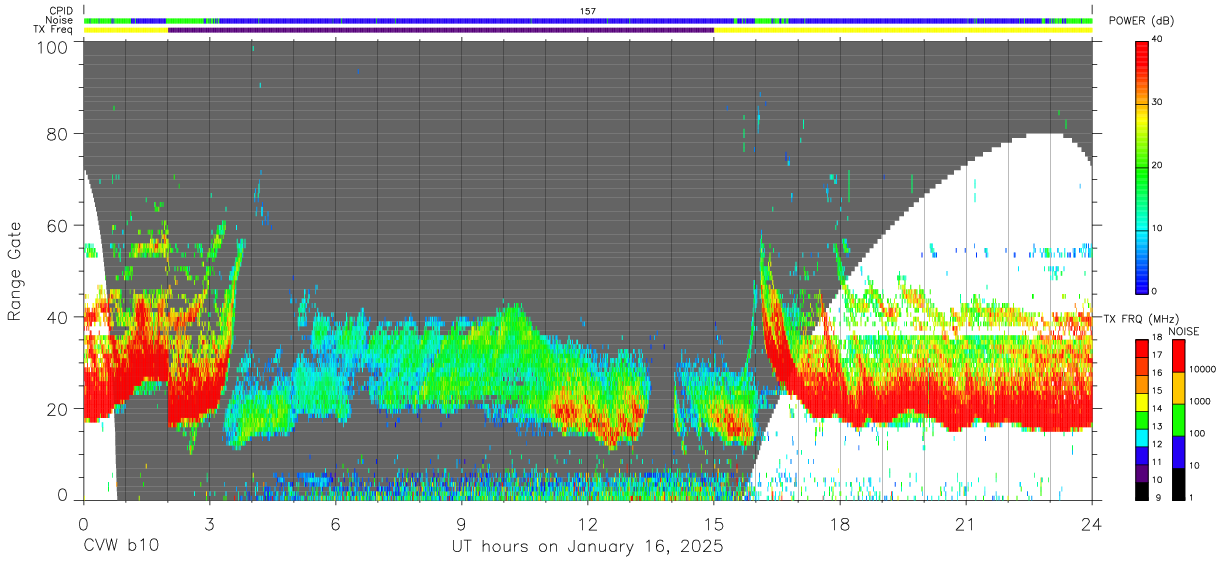Viewport: 1228px width, 567px height.
Task: Click the UT hour tick 15 on time axis
Action: click(x=714, y=523)
